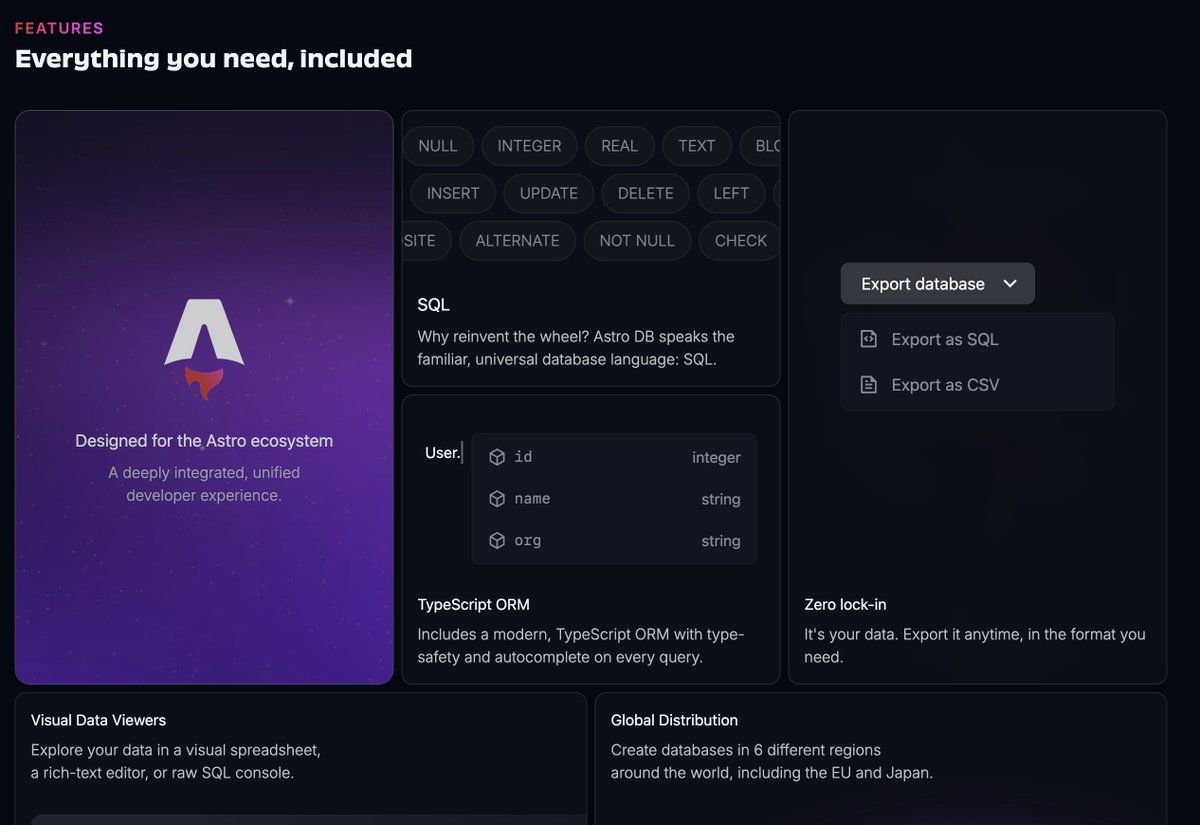This screenshot has height=825, width=1200.
Task: Click the code file icon for Export as SQL
Action: point(869,339)
